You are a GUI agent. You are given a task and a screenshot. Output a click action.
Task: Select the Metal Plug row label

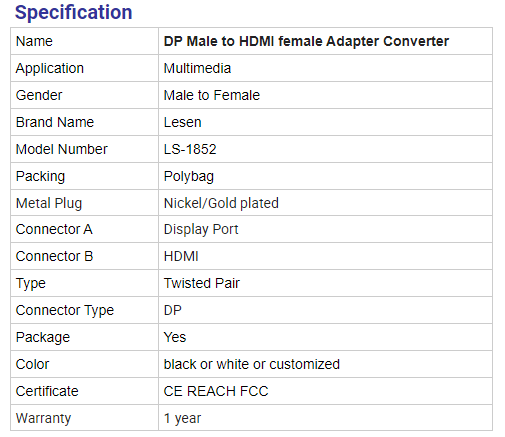coord(49,203)
